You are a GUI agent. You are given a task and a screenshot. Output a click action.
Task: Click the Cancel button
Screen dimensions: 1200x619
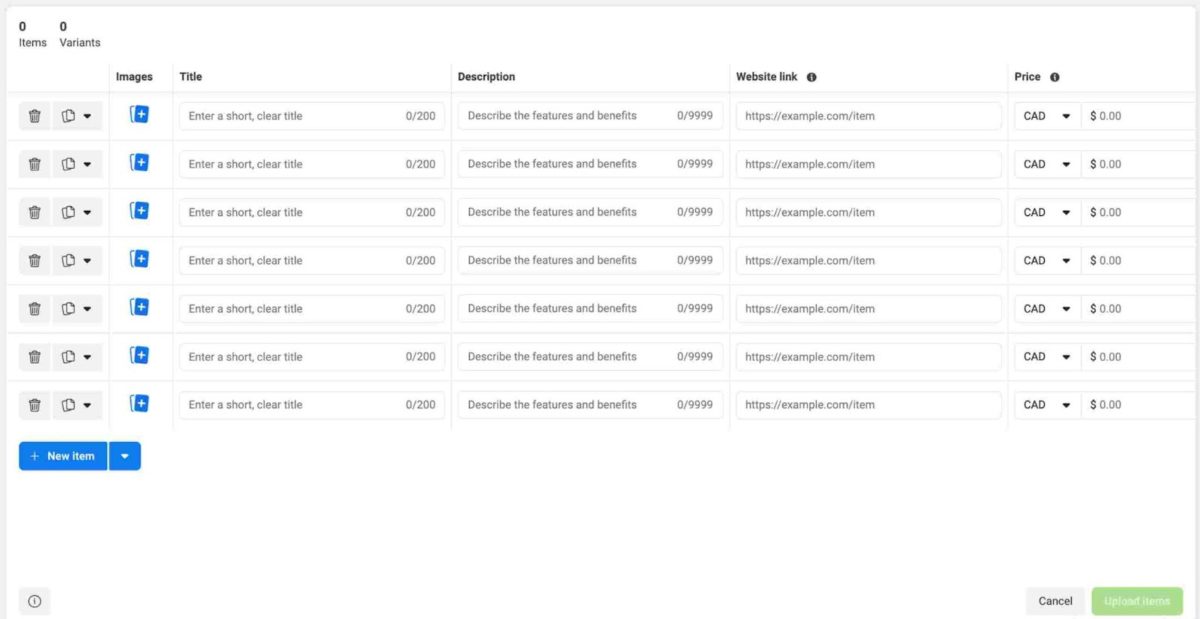[1054, 600]
